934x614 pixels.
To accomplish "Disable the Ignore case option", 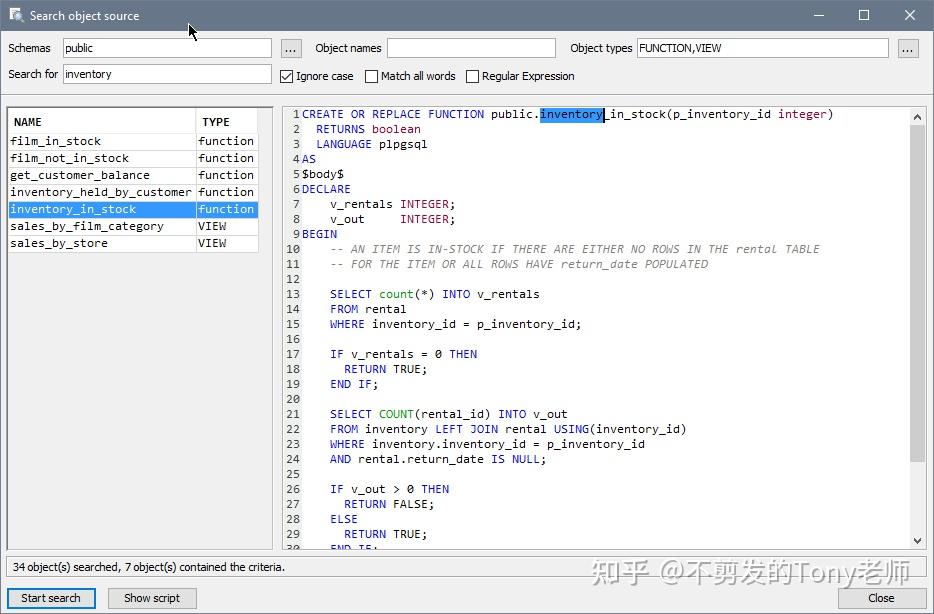I will [287, 76].
